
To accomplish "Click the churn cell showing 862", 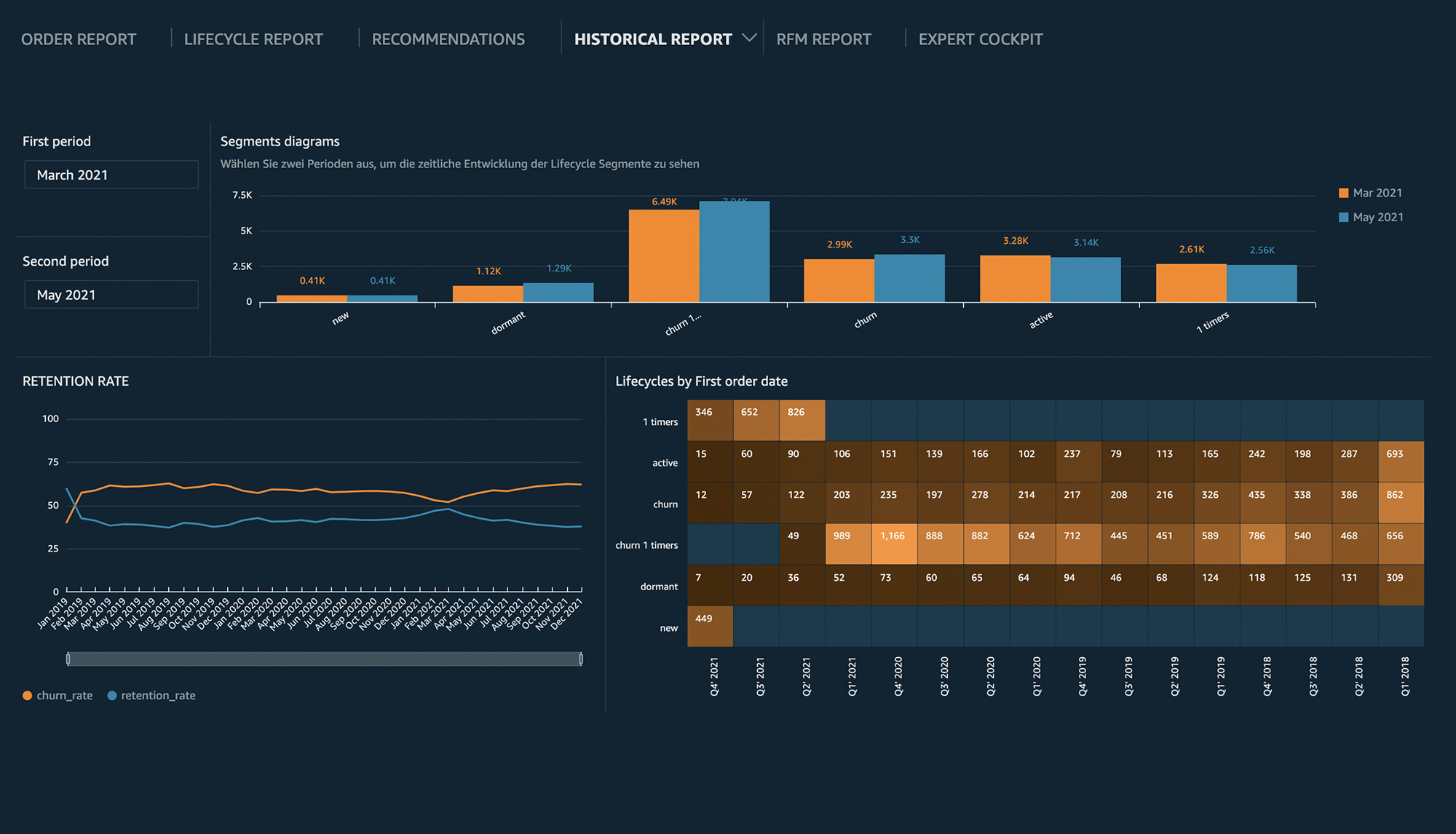I will [x=1401, y=502].
